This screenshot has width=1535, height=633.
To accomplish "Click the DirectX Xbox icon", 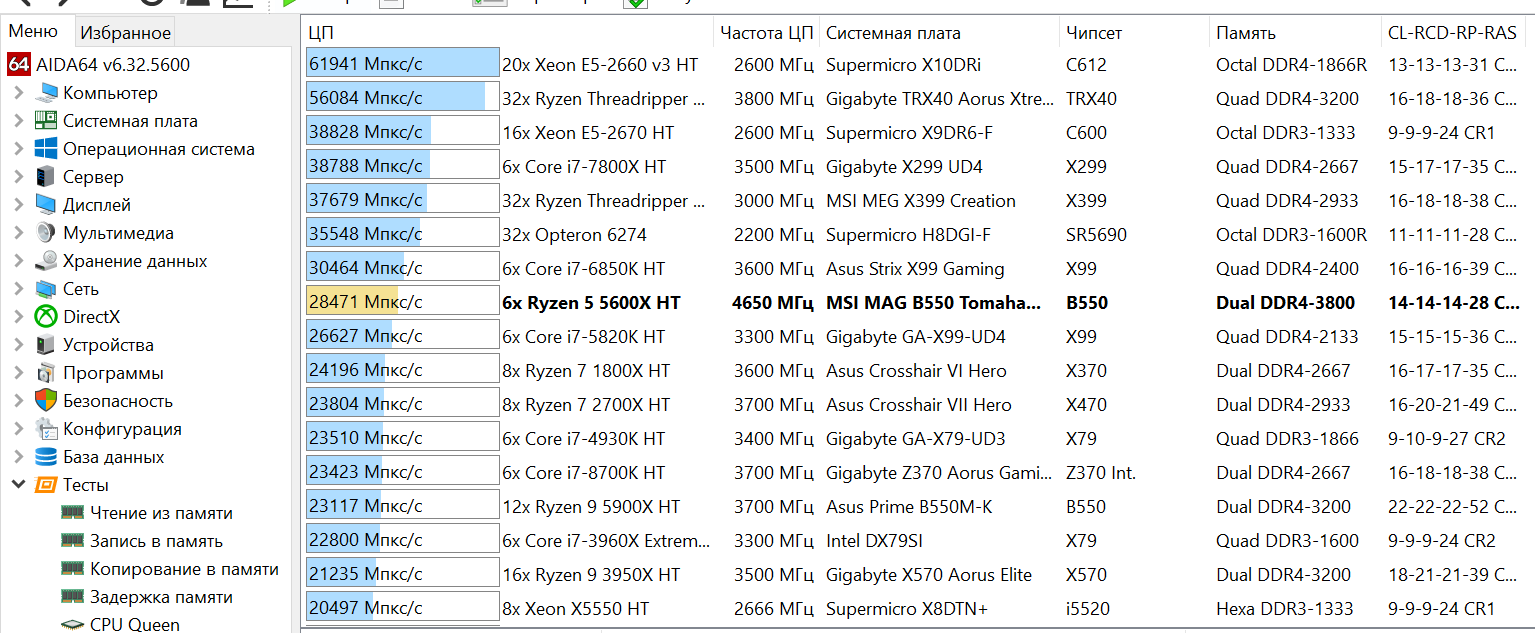I will [x=46, y=317].
